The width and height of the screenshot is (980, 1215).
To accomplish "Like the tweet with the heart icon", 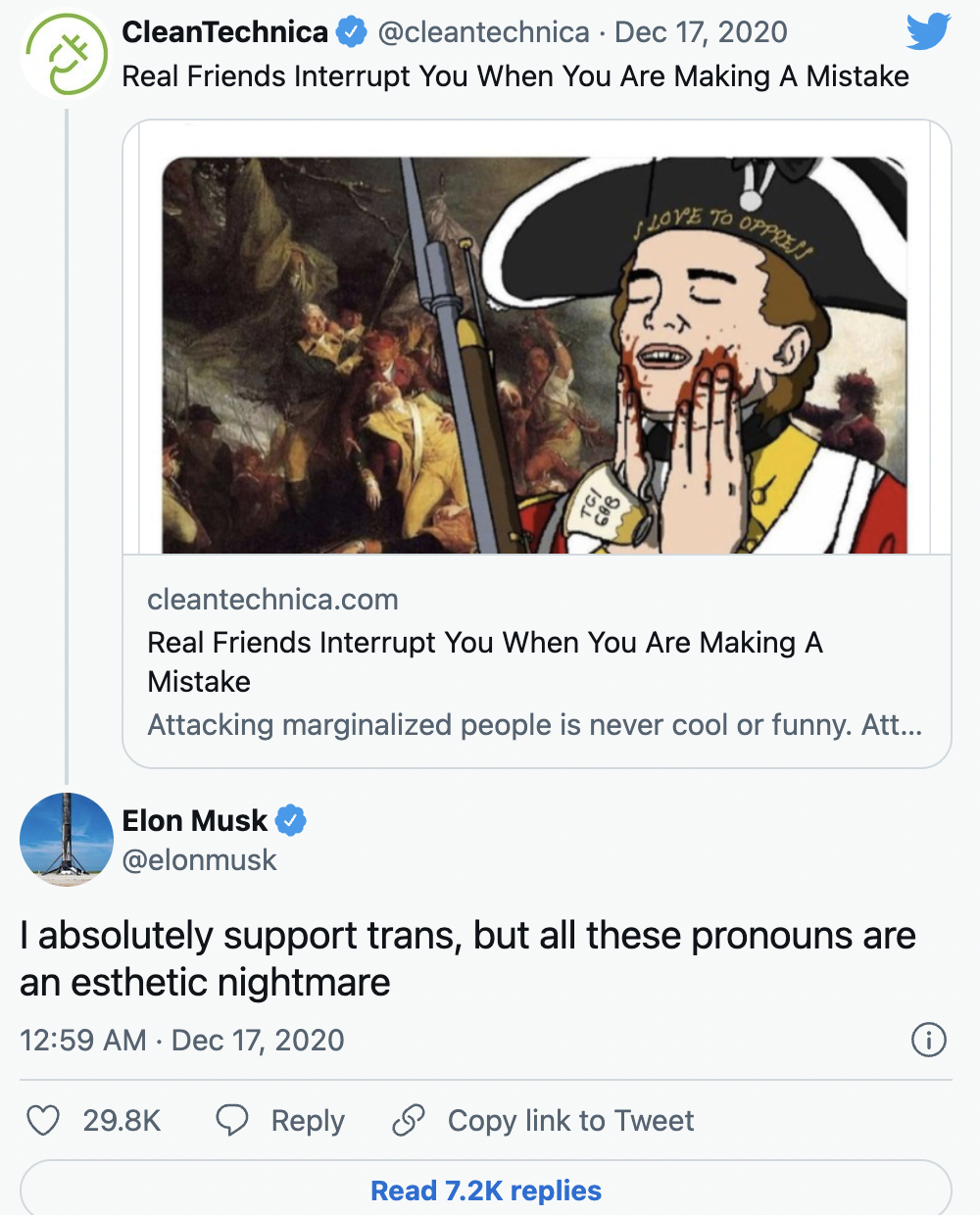I will point(43,1120).
